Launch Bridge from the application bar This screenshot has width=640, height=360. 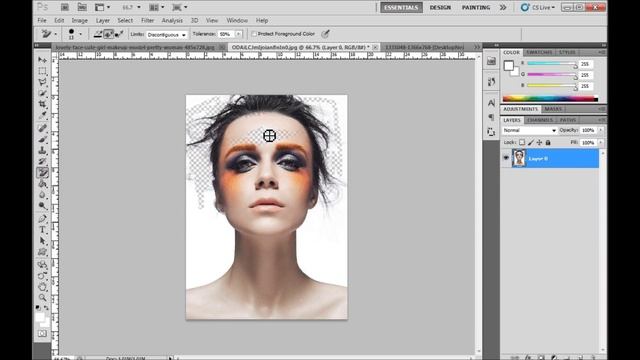coord(64,7)
